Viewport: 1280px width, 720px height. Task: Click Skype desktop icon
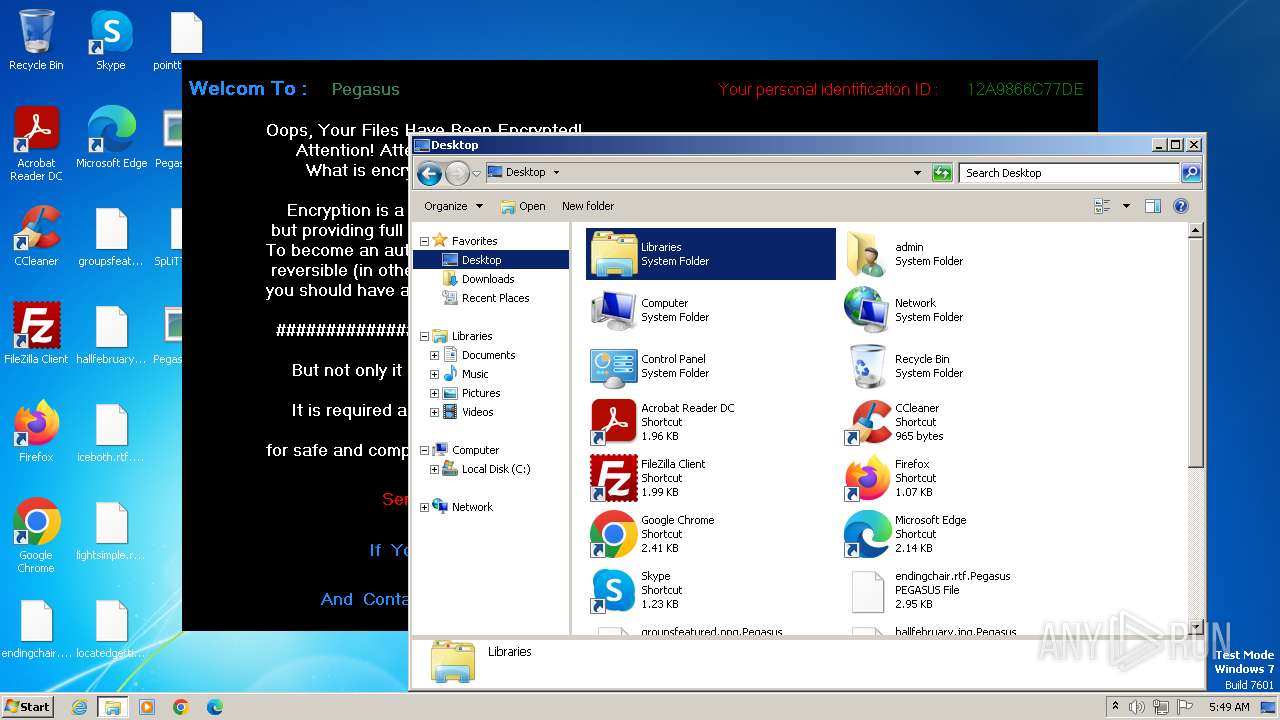pyautogui.click(x=110, y=40)
